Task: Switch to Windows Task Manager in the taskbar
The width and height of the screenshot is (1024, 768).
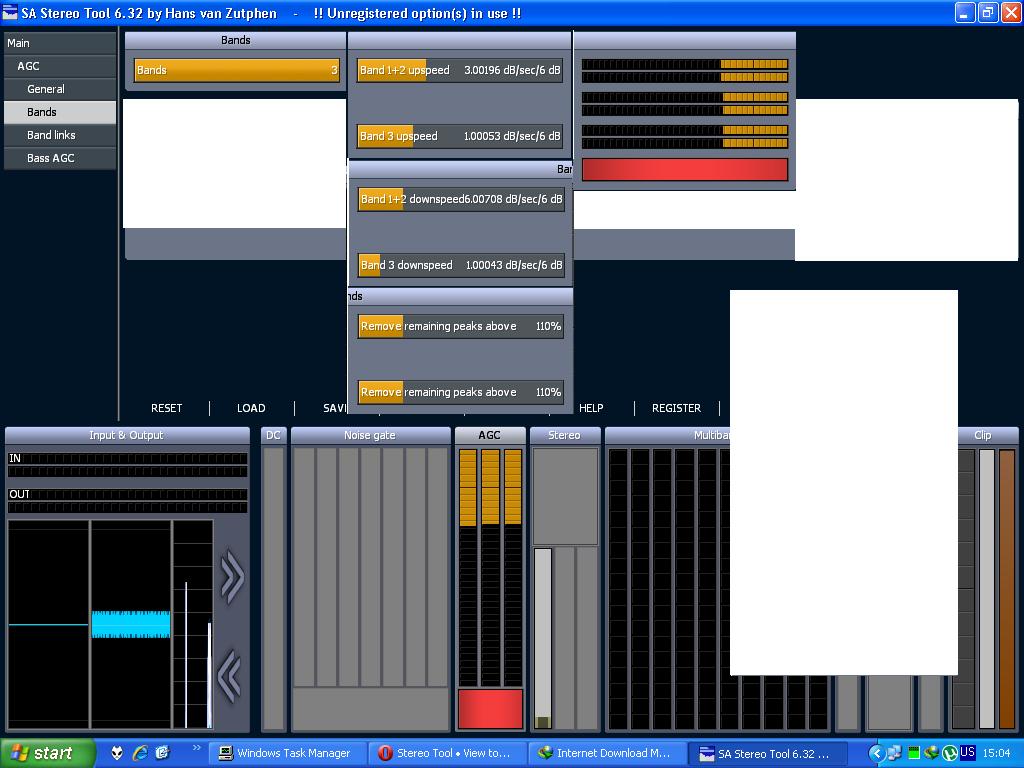Action: [289, 753]
